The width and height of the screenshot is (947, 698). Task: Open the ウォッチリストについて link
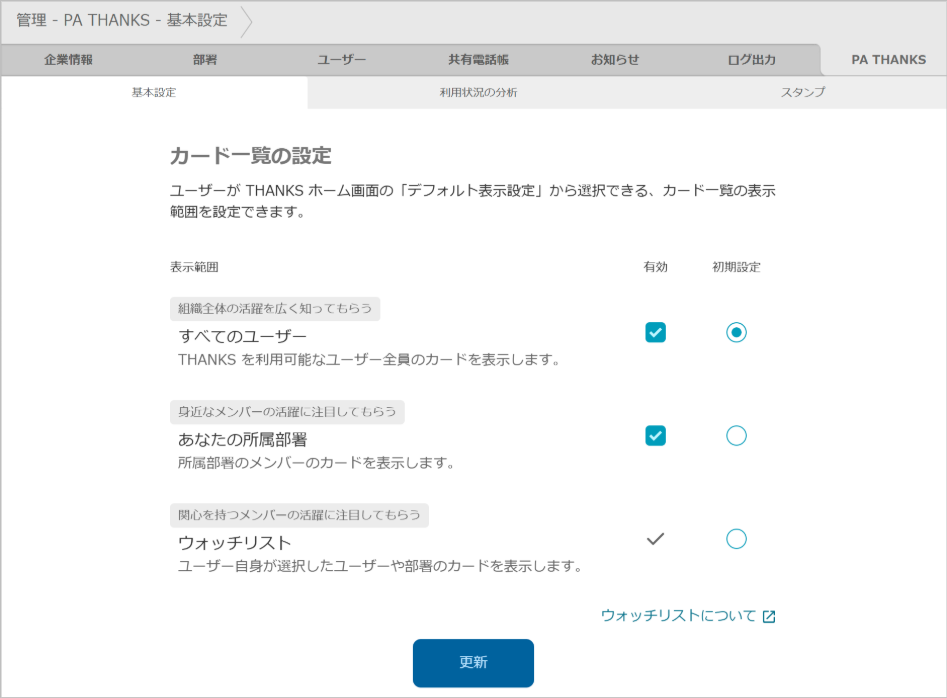pyautogui.click(x=688, y=615)
